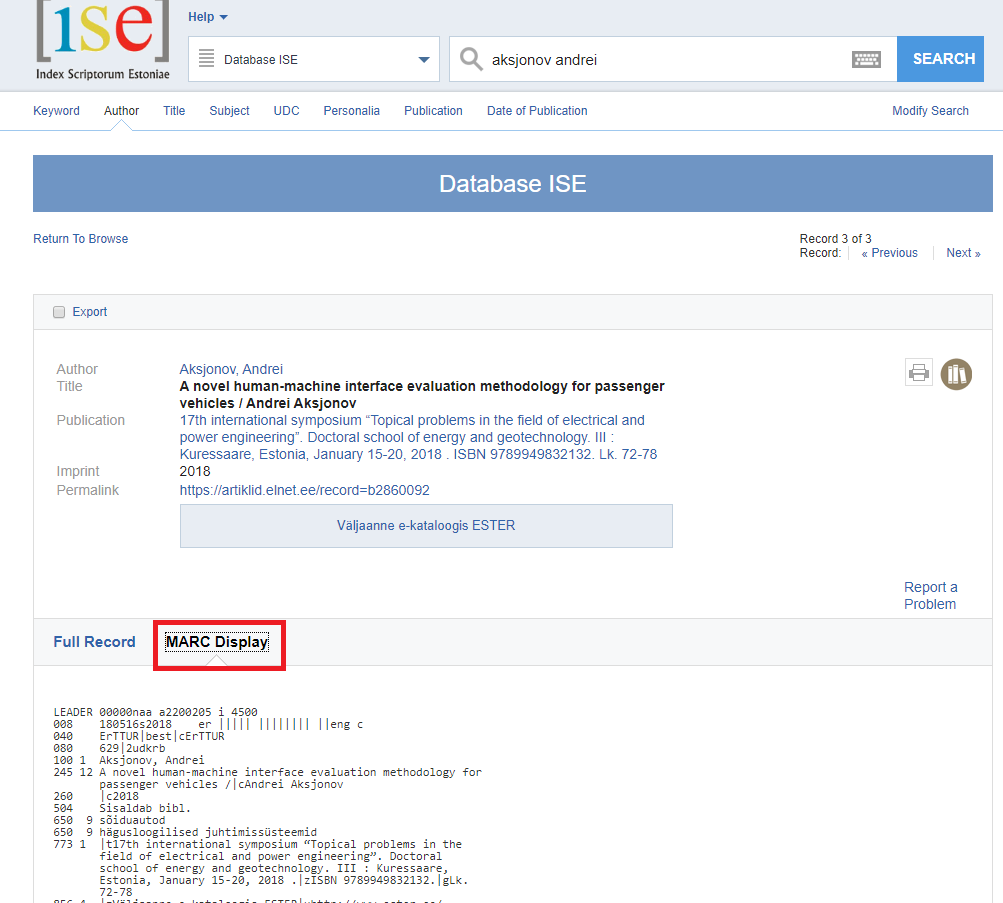This screenshot has height=903, width=1003.
Task: Open the Publication search tab
Action: click(433, 111)
